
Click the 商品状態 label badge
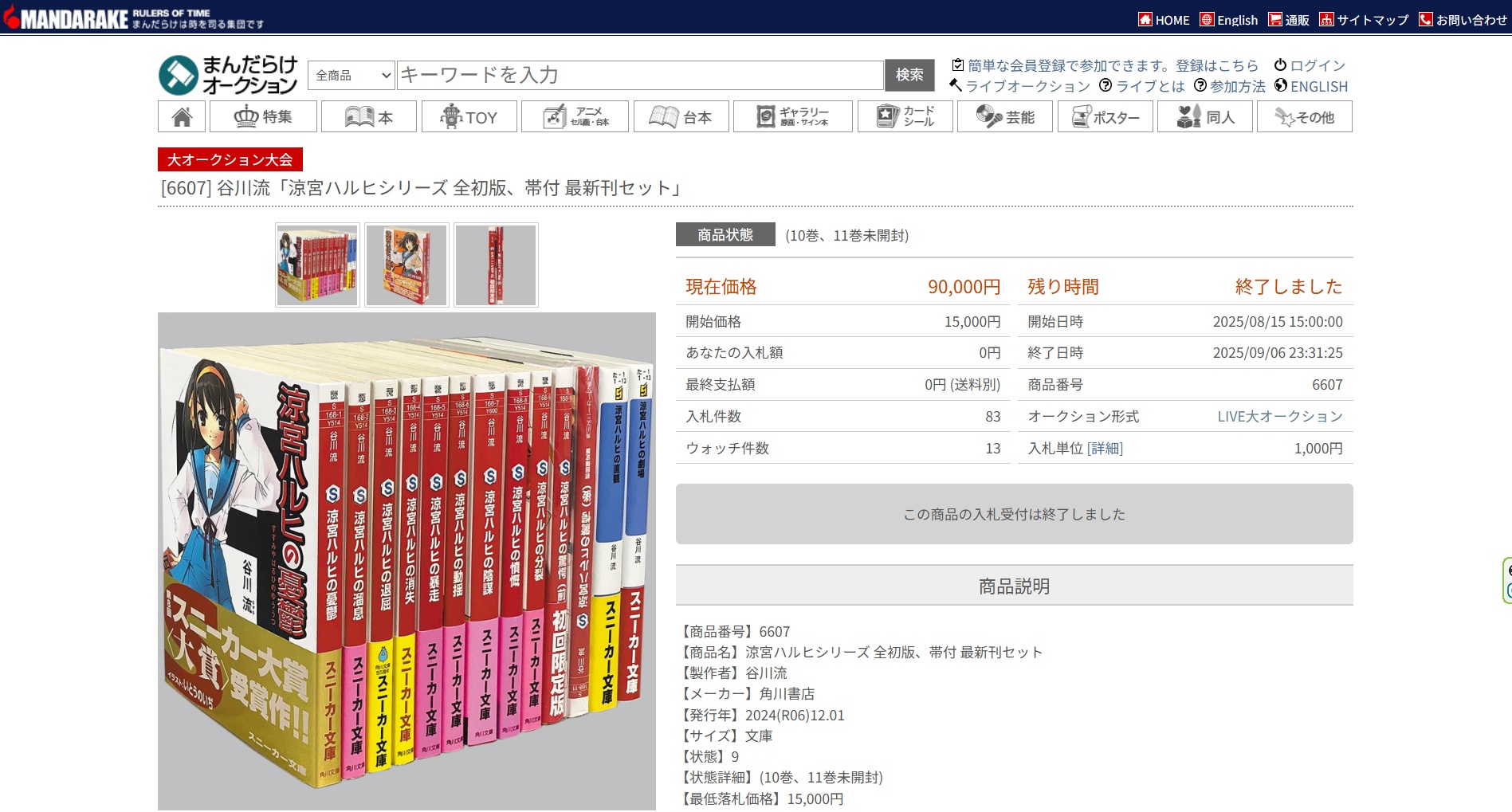point(725,234)
